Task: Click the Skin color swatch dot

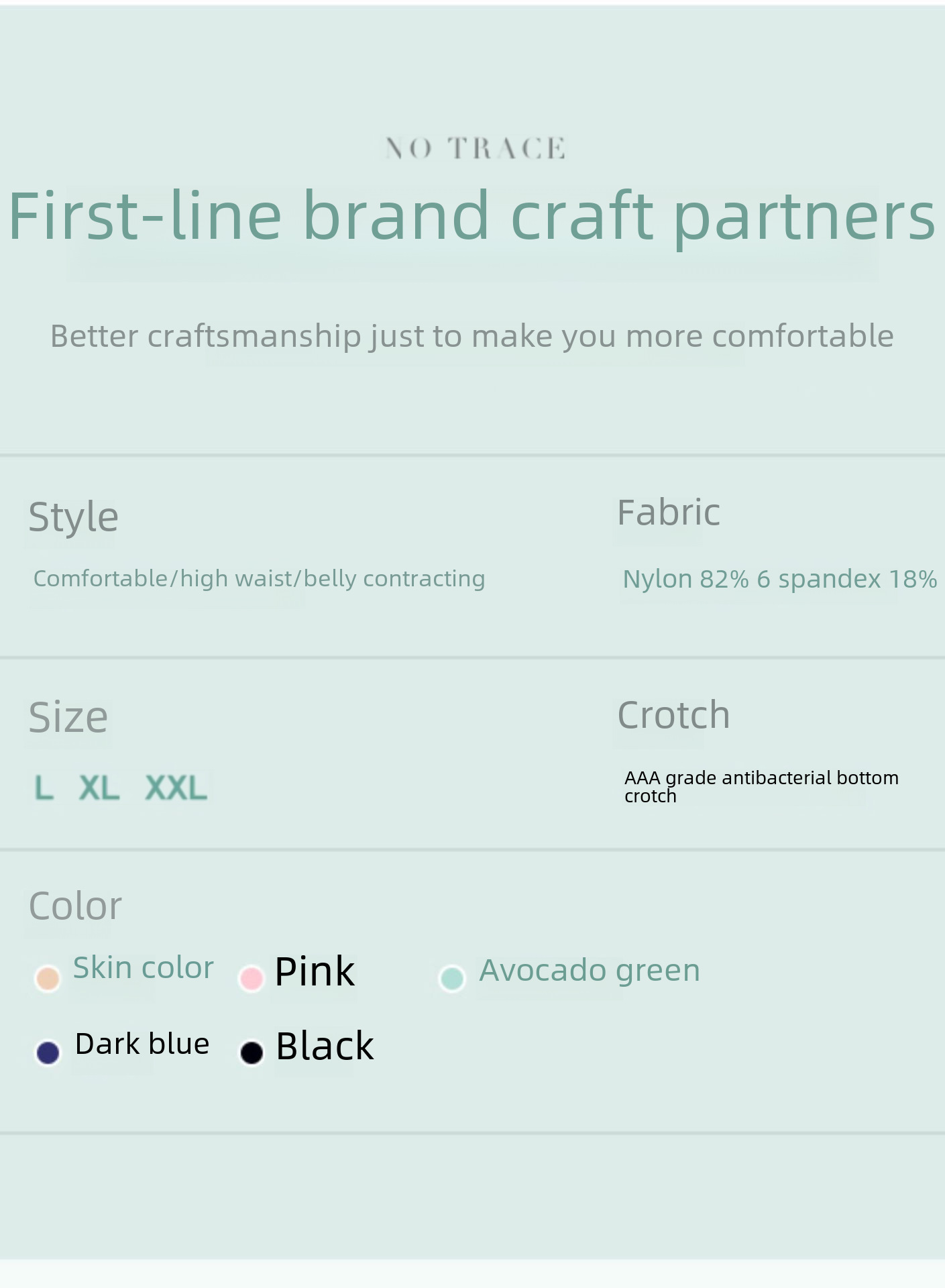Action: coord(48,978)
